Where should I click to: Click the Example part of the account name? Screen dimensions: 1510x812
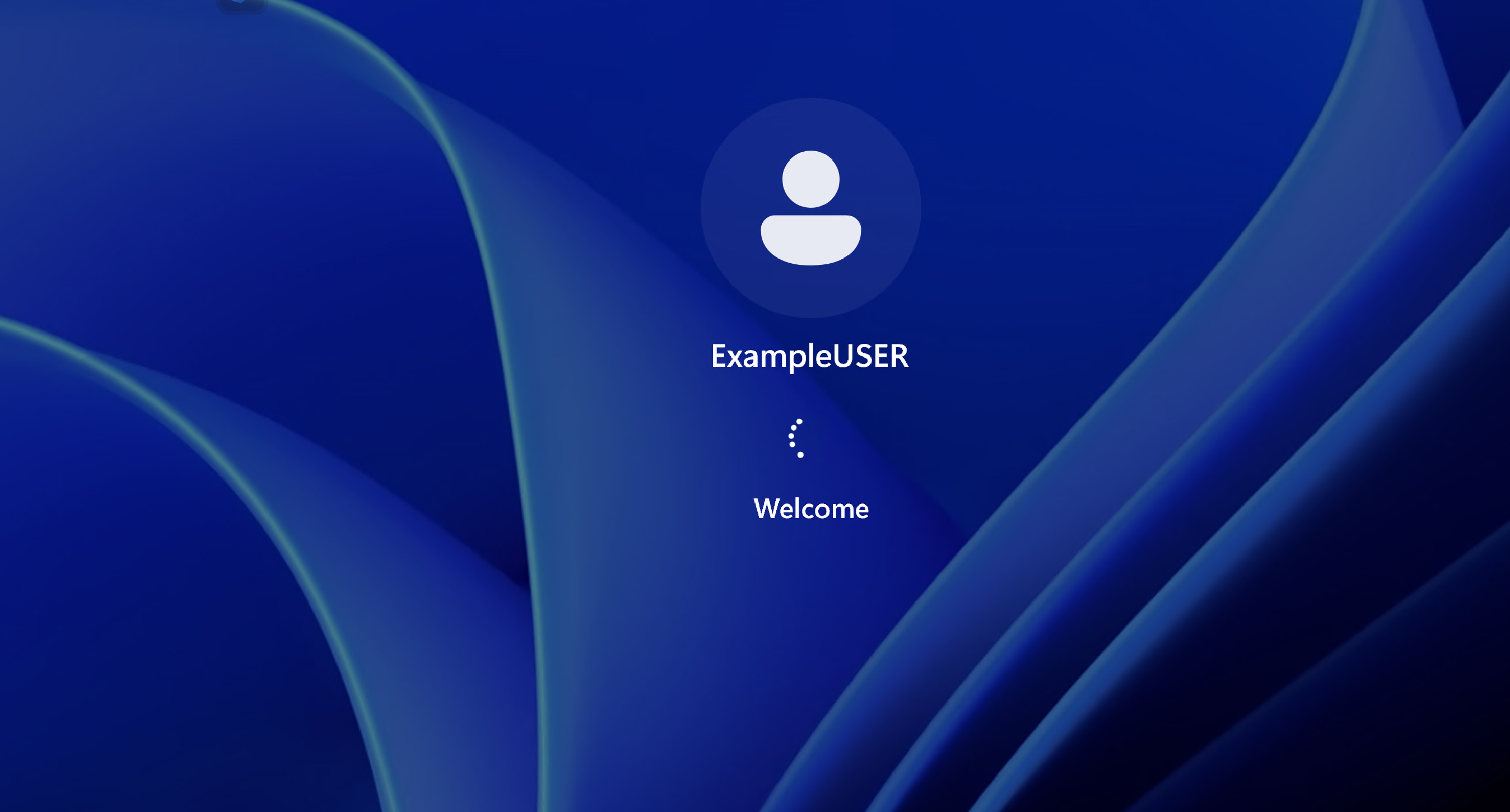[x=771, y=356]
